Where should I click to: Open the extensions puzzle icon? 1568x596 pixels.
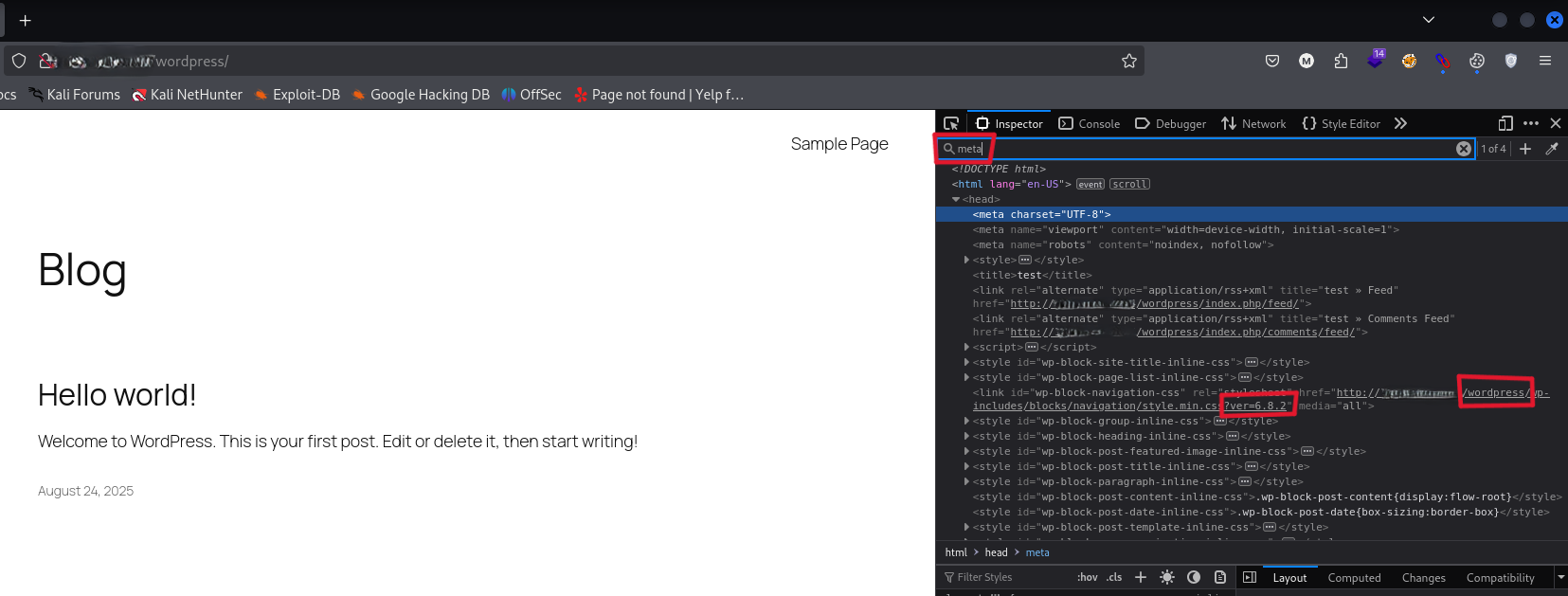point(1341,61)
